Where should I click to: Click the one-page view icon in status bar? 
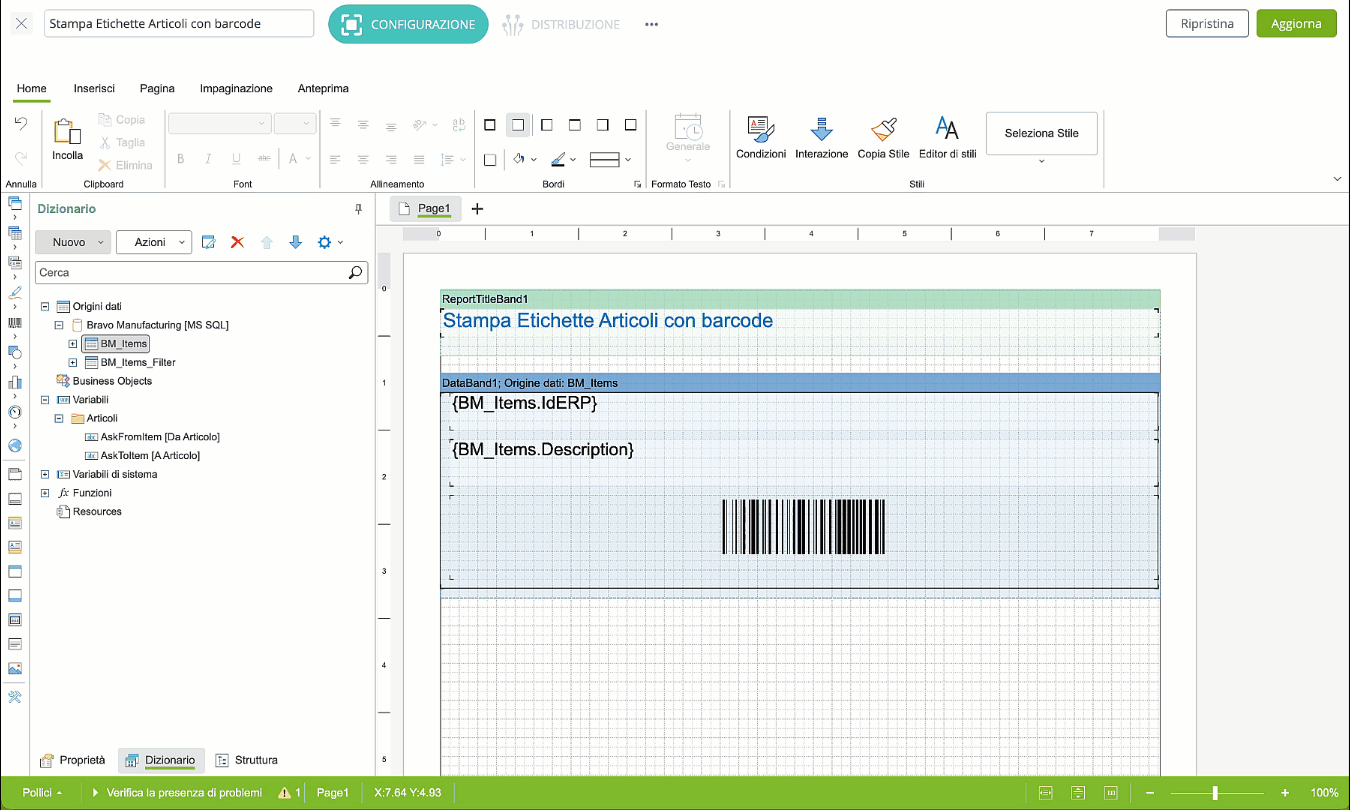(x=1045, y=792)
